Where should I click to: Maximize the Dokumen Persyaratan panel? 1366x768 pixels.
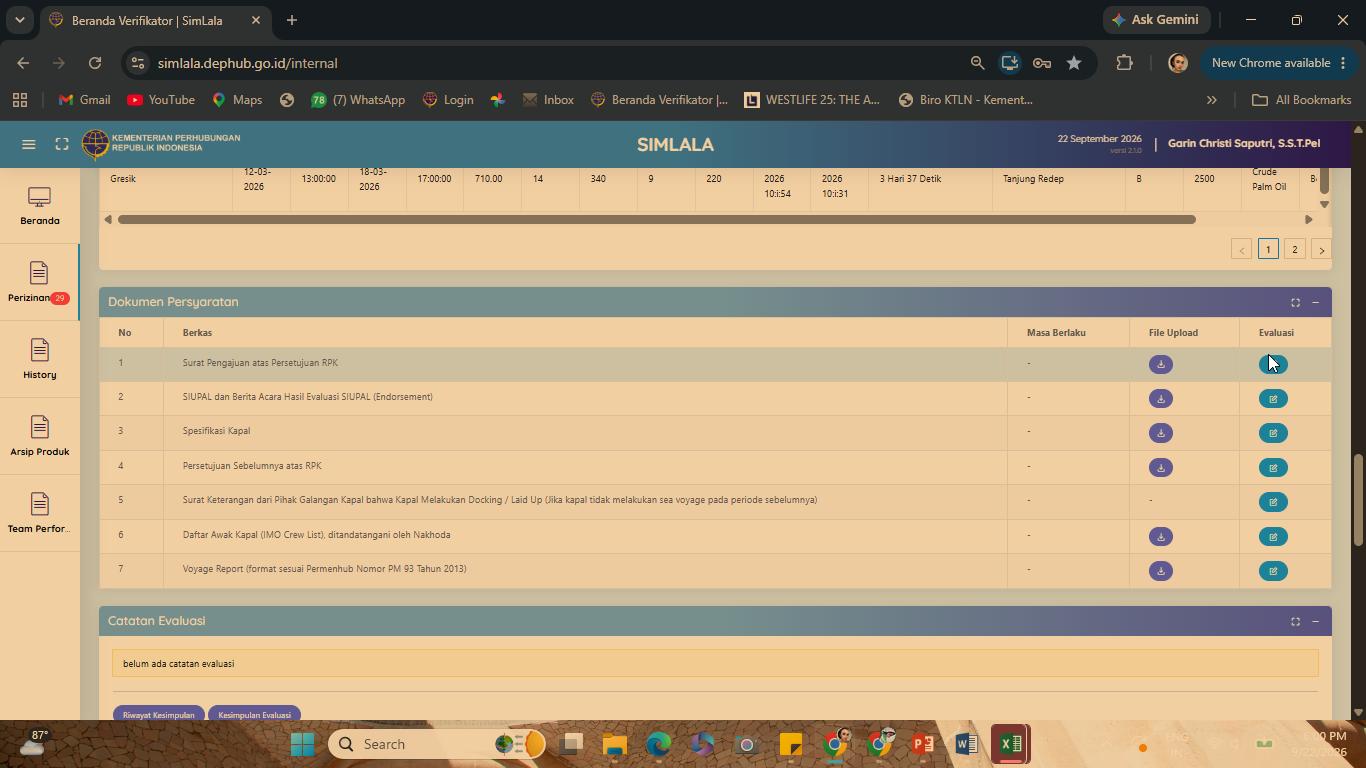[1295, 302]
